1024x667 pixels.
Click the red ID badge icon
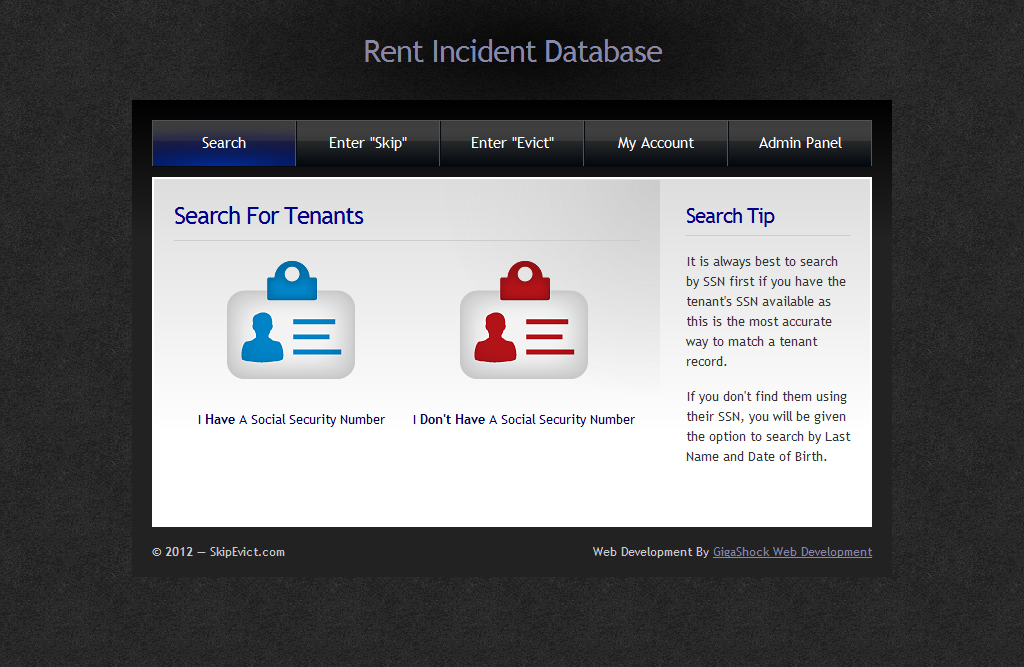[x=524, y=319]
